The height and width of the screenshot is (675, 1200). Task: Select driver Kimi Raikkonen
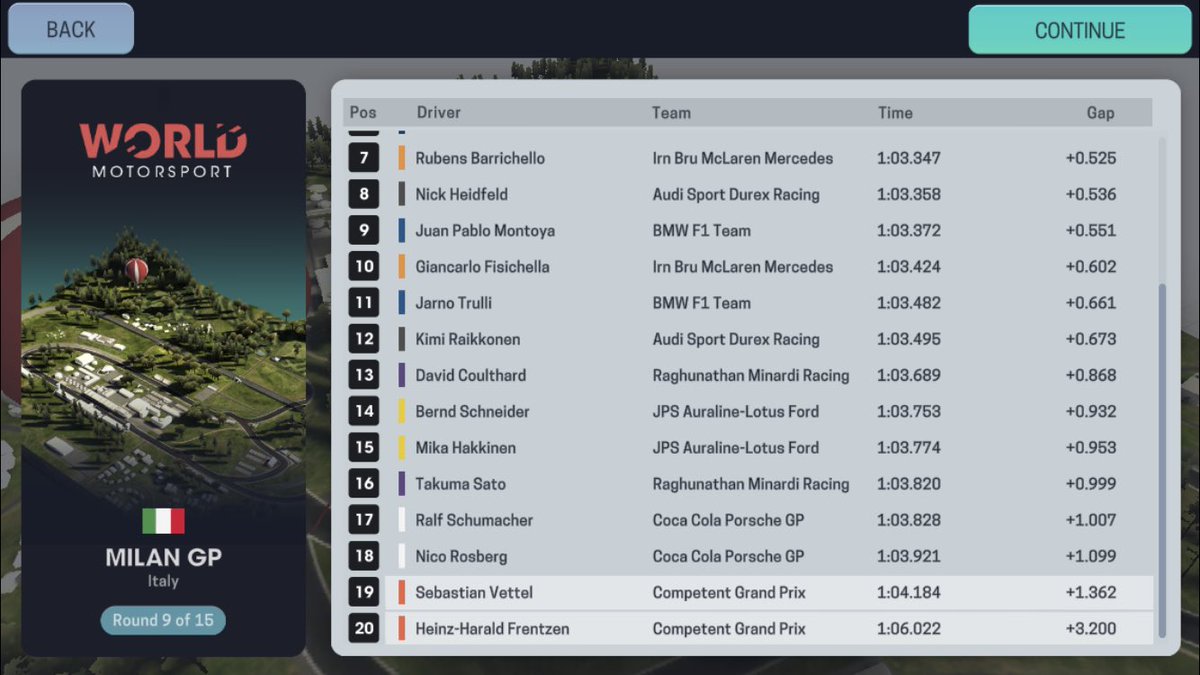[x=468, y=339]
